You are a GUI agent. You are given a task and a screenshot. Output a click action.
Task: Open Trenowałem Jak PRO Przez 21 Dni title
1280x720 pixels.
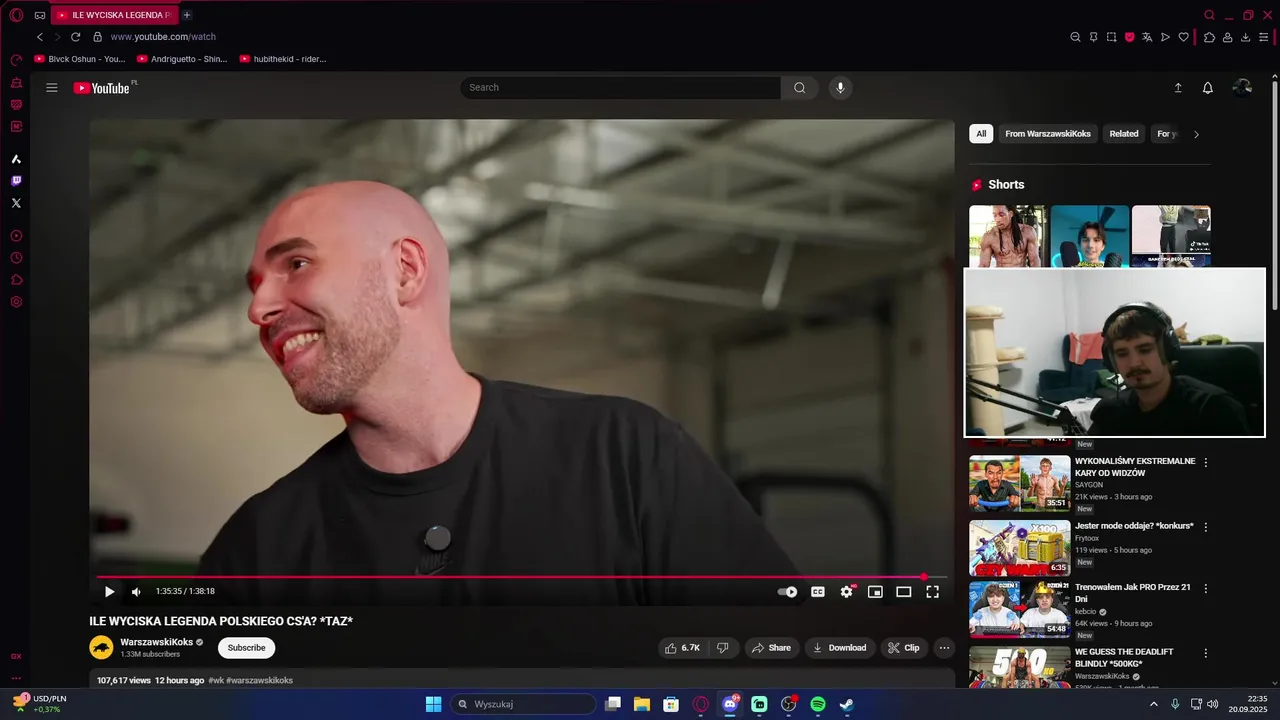1133,593
